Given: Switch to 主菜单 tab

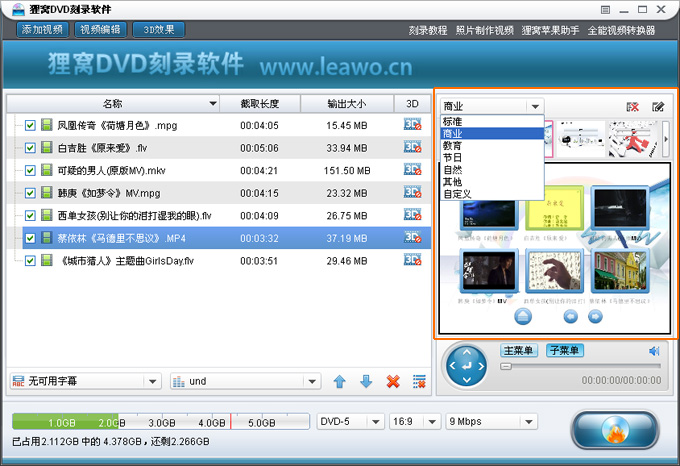Looking at the screenshot, I should 519,350.
